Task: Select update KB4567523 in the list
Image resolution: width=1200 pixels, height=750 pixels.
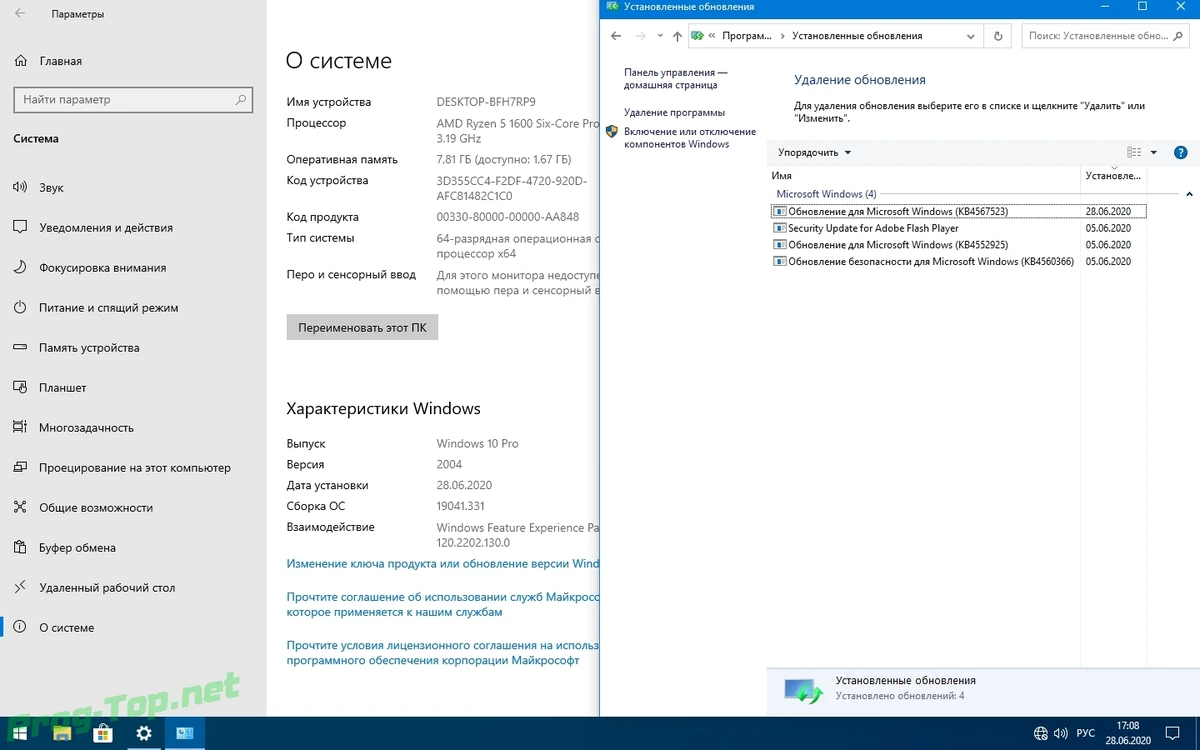Action: tap(958, 212)
